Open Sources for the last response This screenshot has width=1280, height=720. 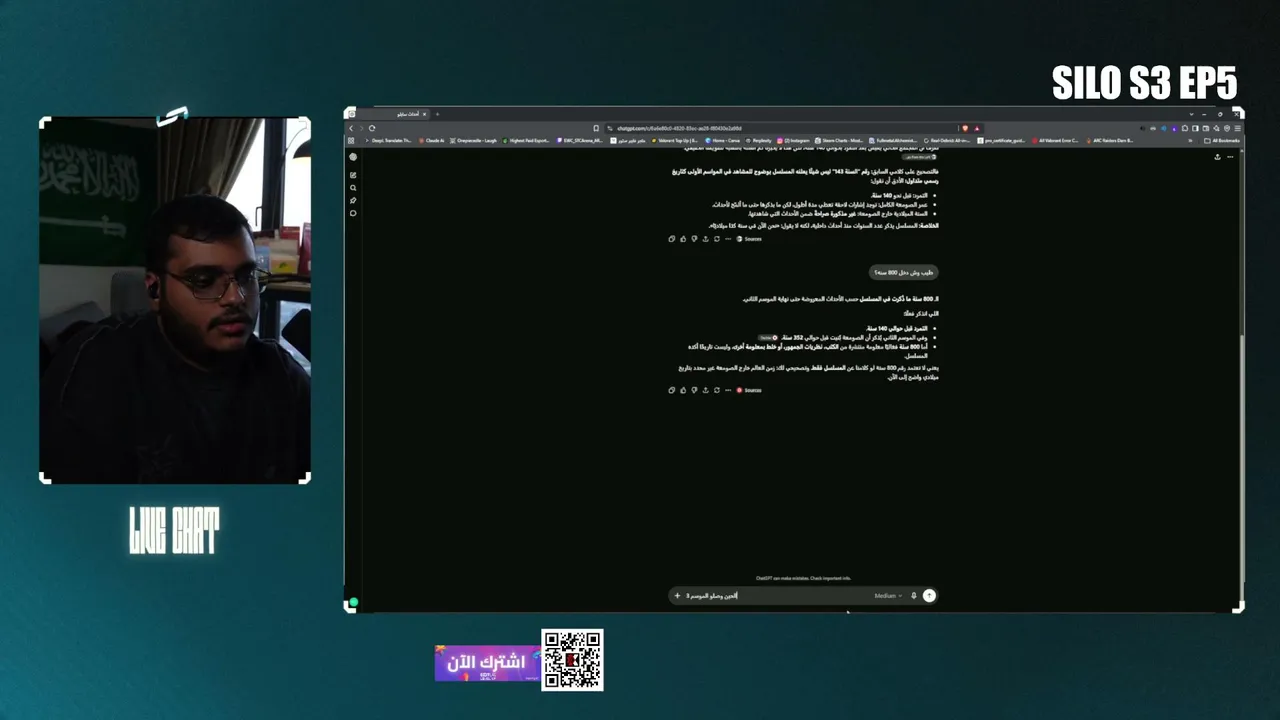point(749,390)
